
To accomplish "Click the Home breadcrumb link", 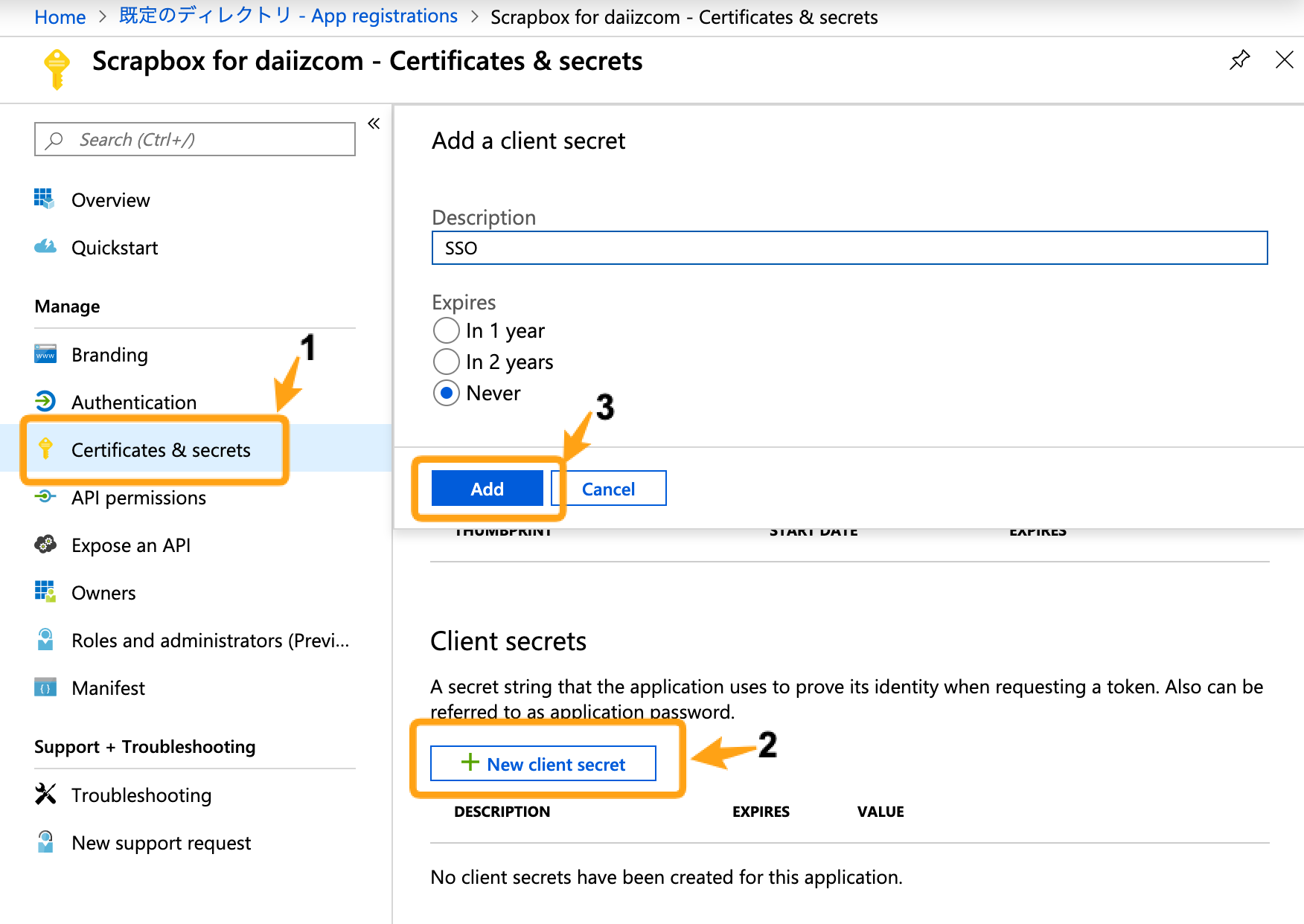I will coord(60,17).
